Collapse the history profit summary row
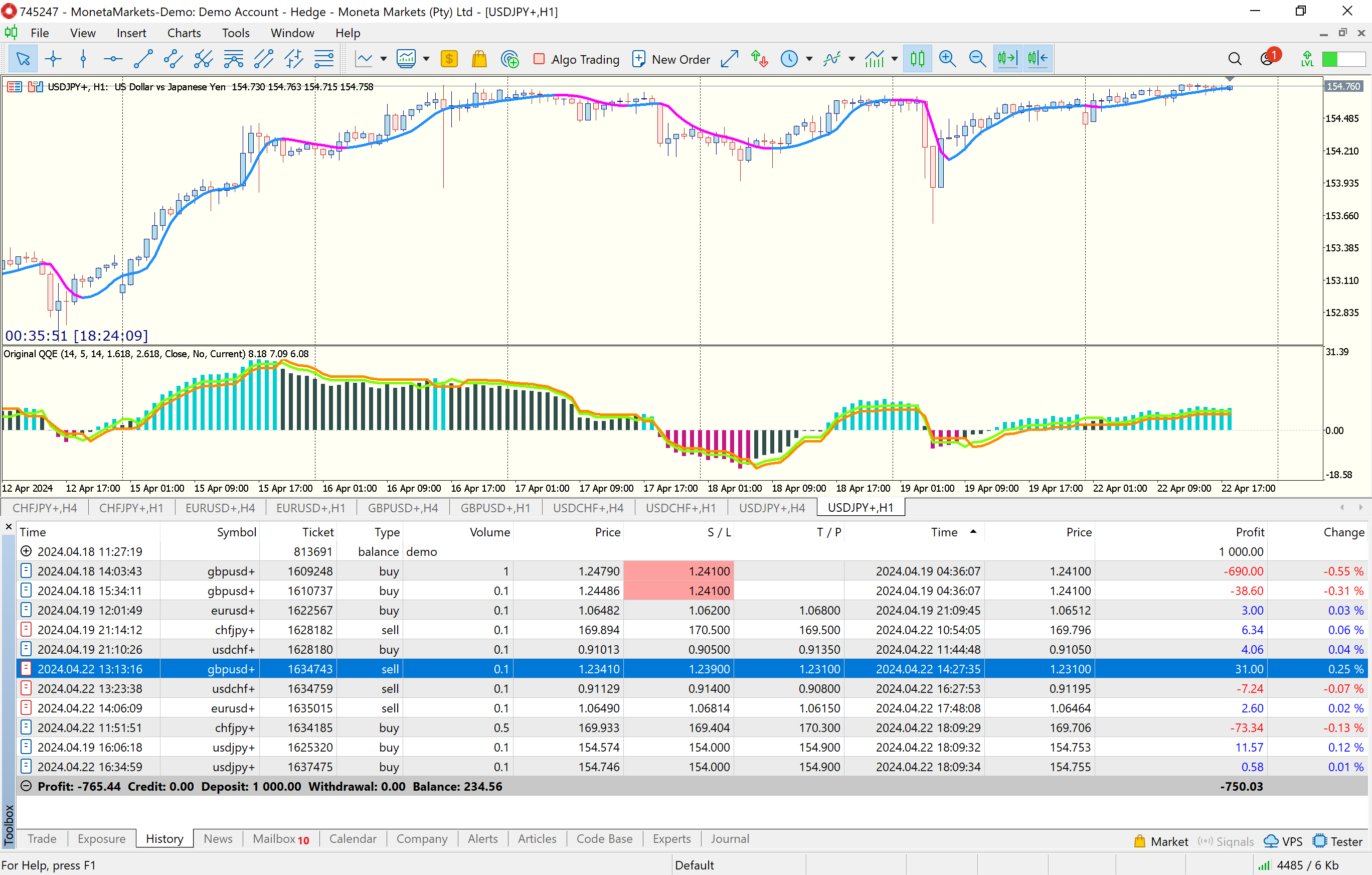 26,786
